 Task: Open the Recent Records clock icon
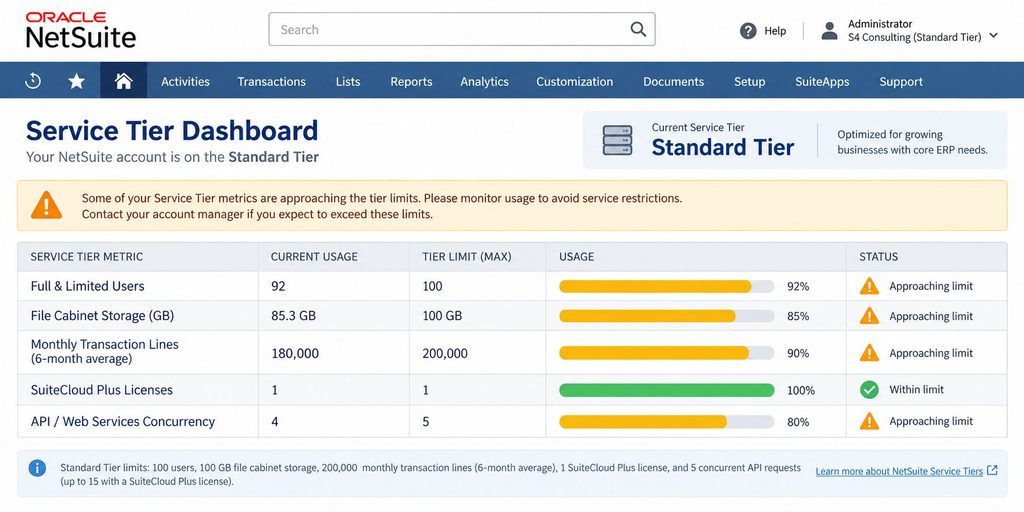tap(33, 81)
